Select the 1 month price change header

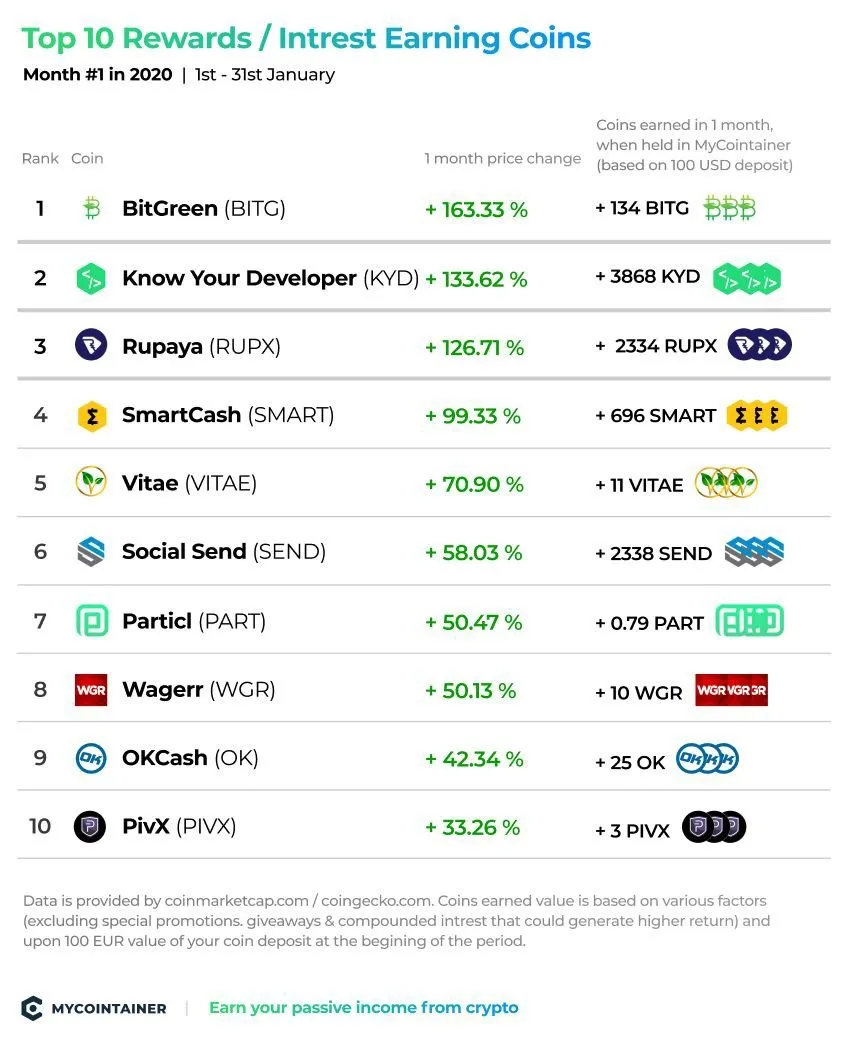[503, 158]
